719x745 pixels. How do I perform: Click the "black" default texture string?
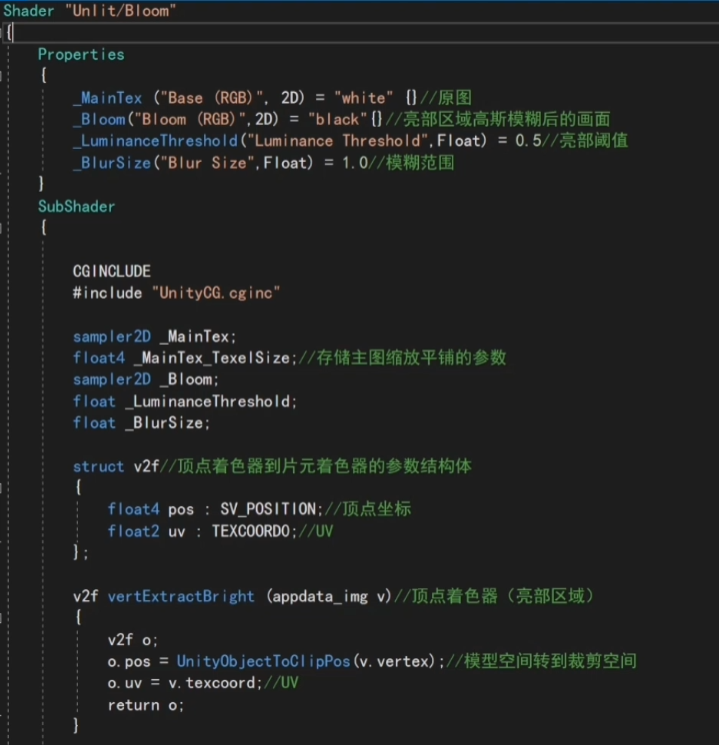pos(337,119)
